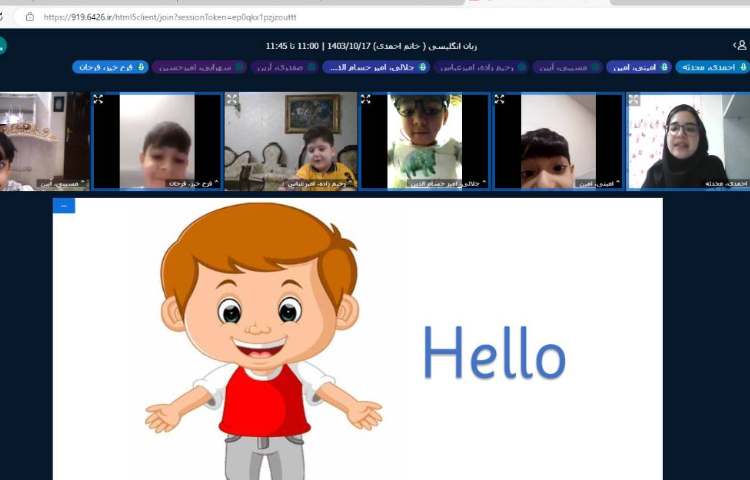This screenshot has width=750, height=480.
Task: Expand the رحیم زاده امیرعباس webcam name menu
Action: click(x=320, y=184)
